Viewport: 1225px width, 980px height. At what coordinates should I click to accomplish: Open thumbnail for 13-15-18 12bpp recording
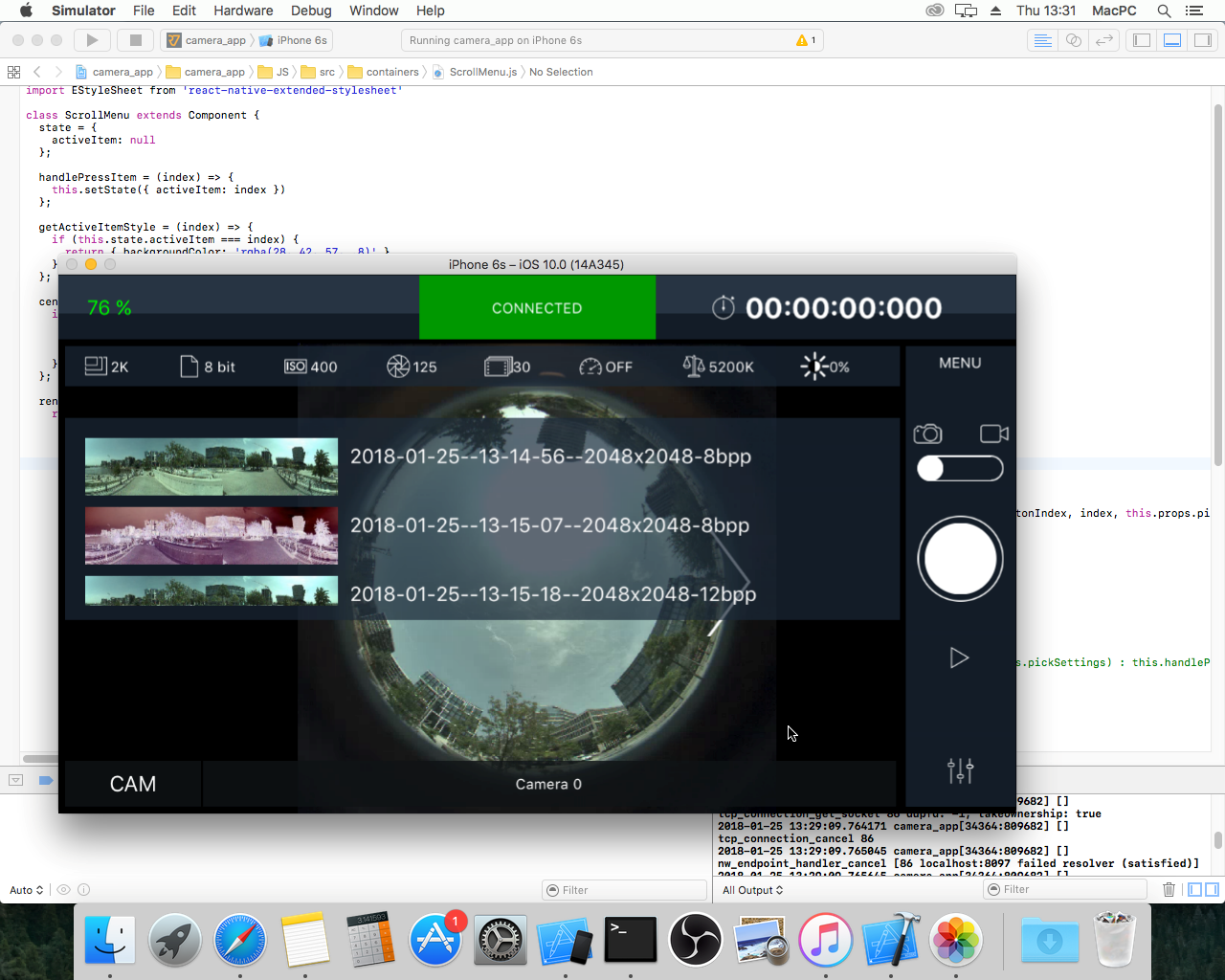pos(212,590)
